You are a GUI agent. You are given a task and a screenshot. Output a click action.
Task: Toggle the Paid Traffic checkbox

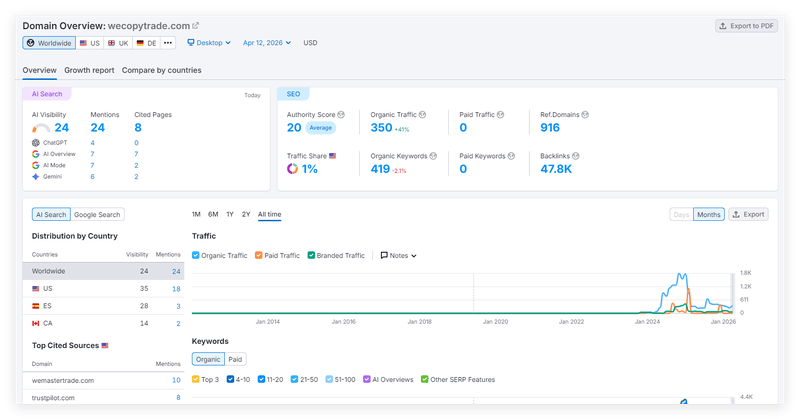[259, 255]
